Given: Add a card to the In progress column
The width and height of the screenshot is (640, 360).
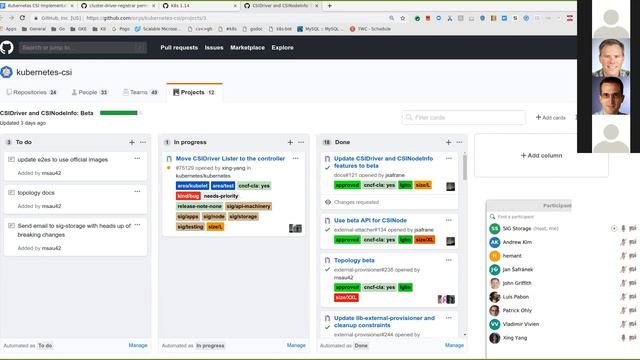Looking at the screenshot, I should (x=290, y=142).
